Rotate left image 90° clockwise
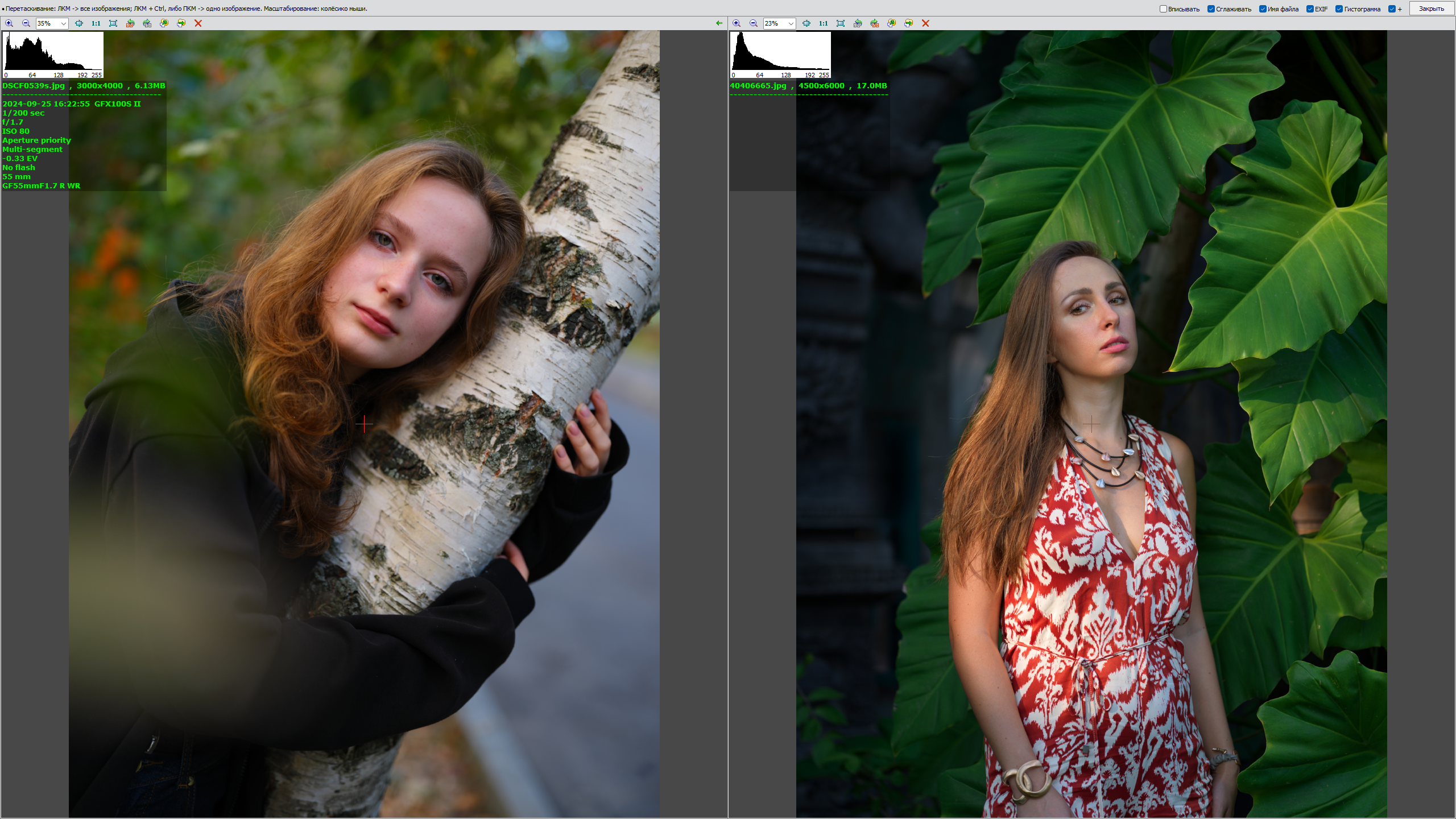This screenshot has width=1456, height=819. (147, 23)
